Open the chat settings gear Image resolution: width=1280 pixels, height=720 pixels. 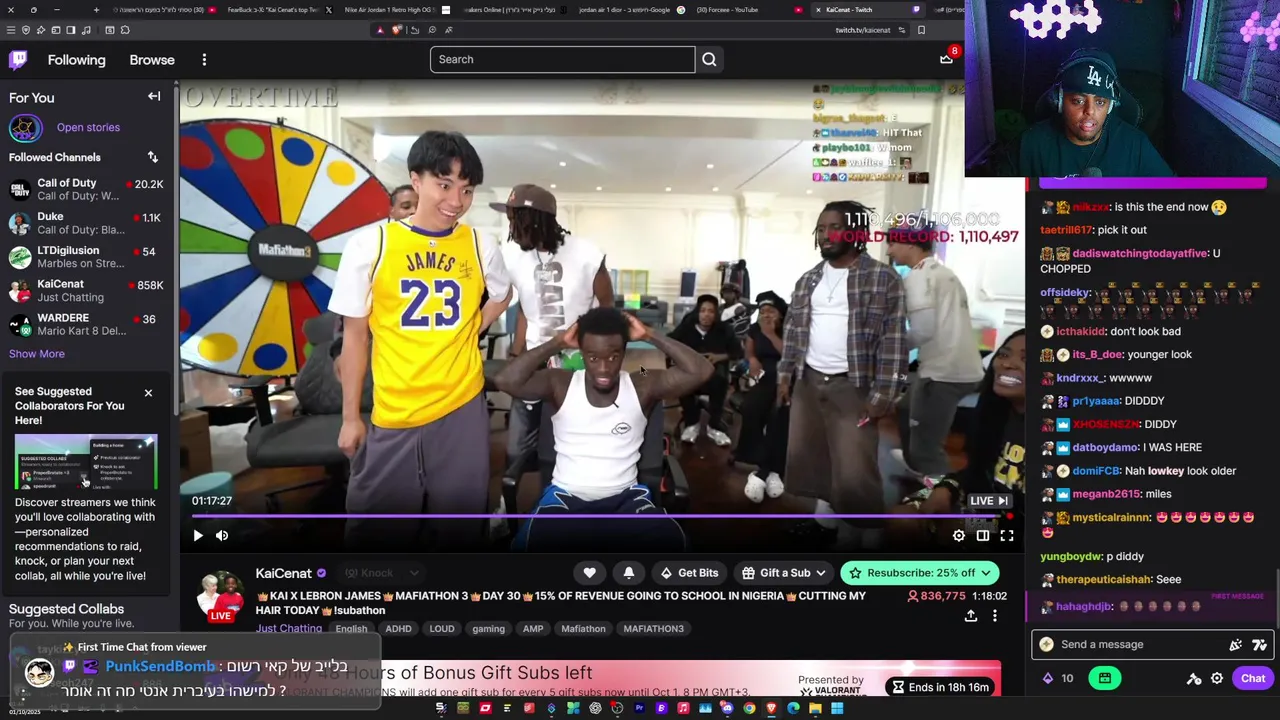(1217, 679)
